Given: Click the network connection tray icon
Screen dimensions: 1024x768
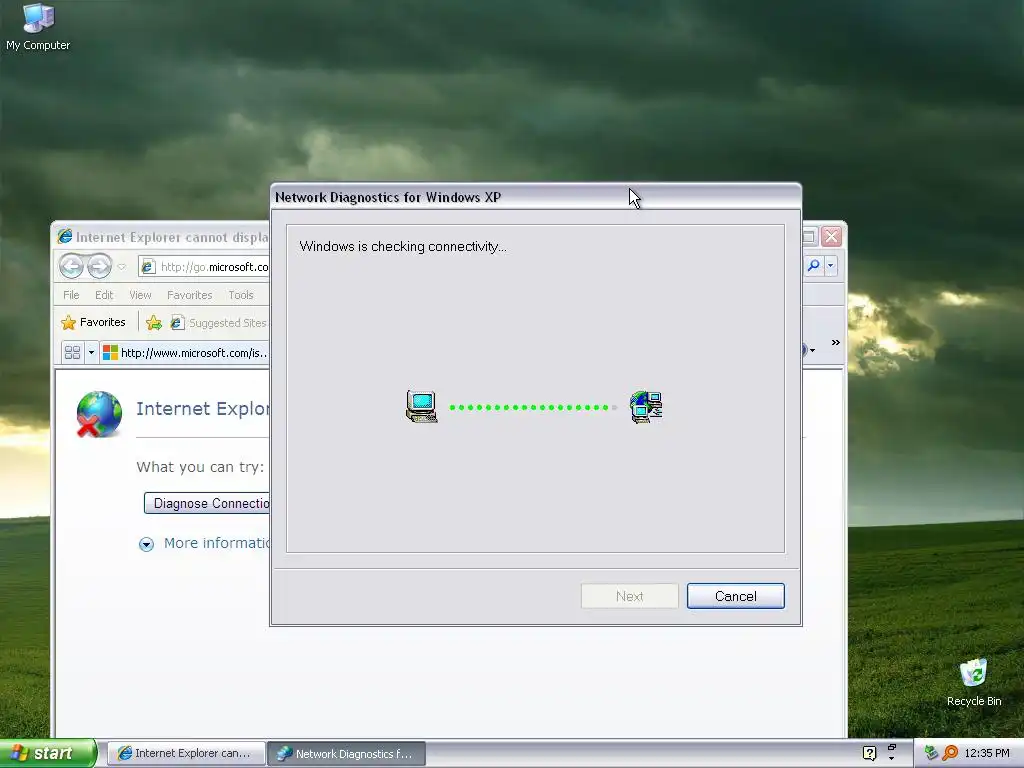Looking at the screenshot, I should click(931, 753).
